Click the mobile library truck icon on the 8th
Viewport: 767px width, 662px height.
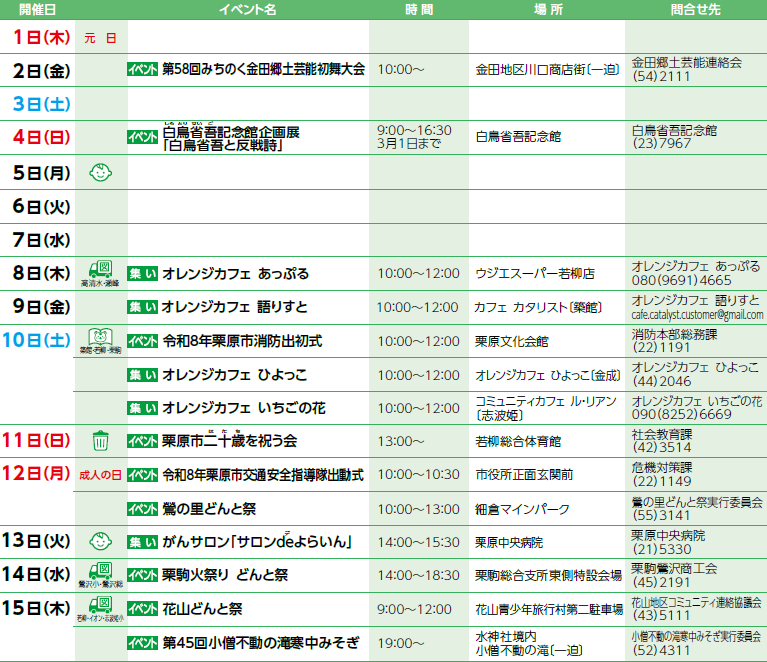[100, 270]
